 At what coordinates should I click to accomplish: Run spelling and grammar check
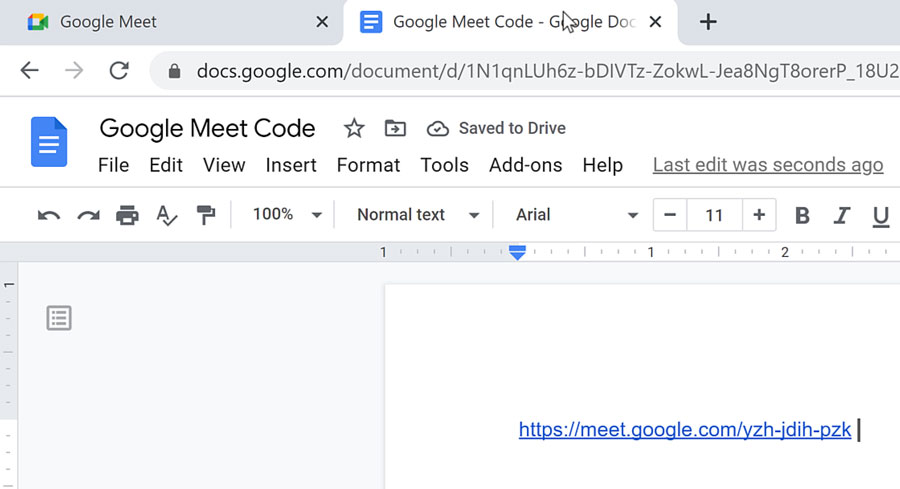pos(166,215)
